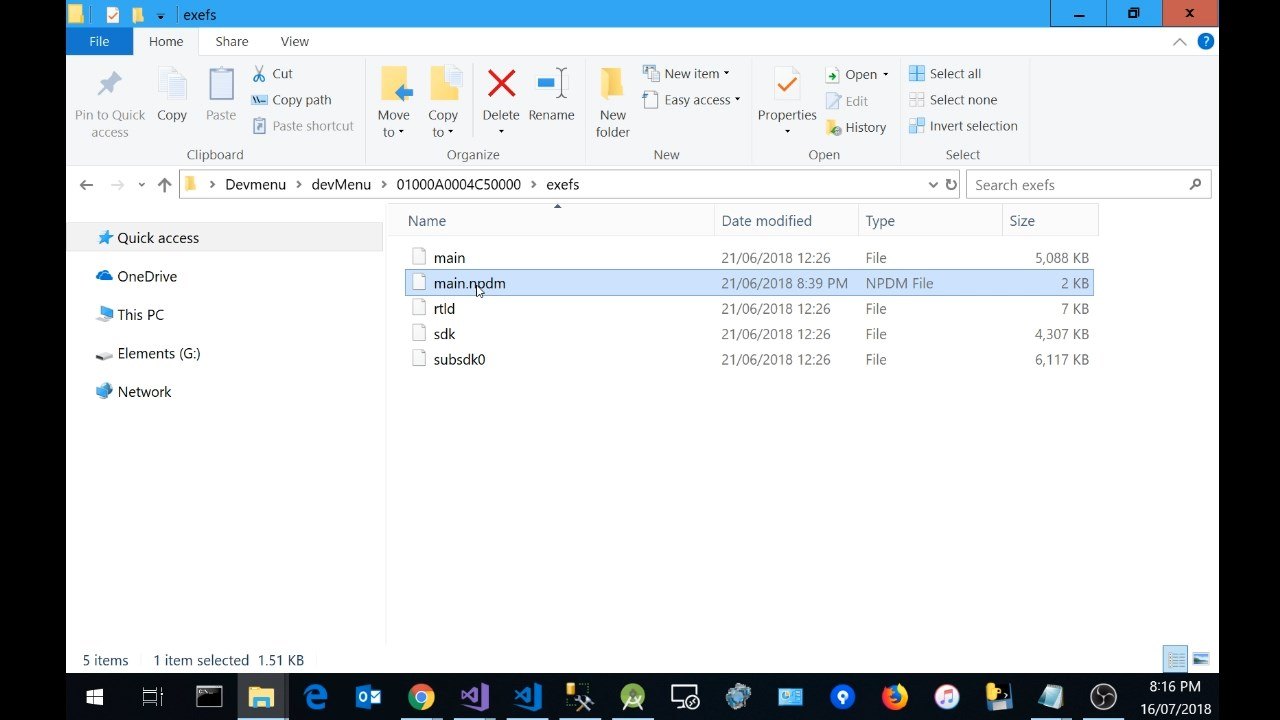Open Firefox from the taskbar
The height and width of the screenshot is (720, 1280).
[x=894, y=696]
